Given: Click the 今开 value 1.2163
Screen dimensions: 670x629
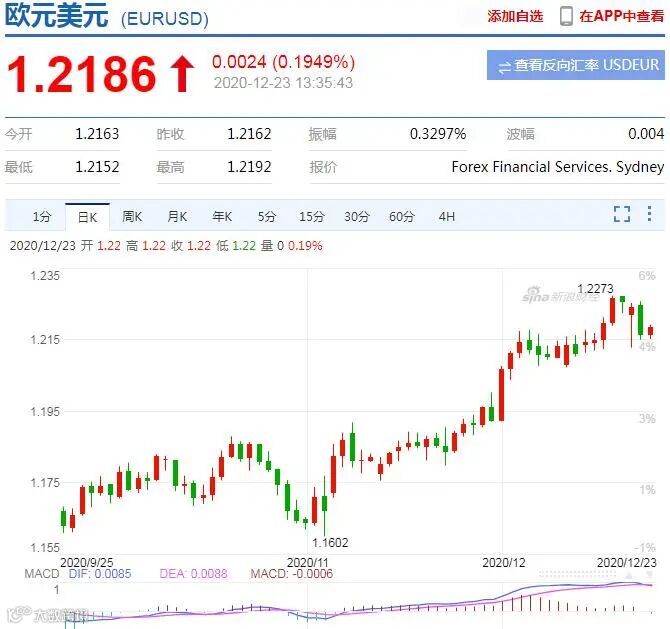Looking at the screenshot, I should 97,134.
